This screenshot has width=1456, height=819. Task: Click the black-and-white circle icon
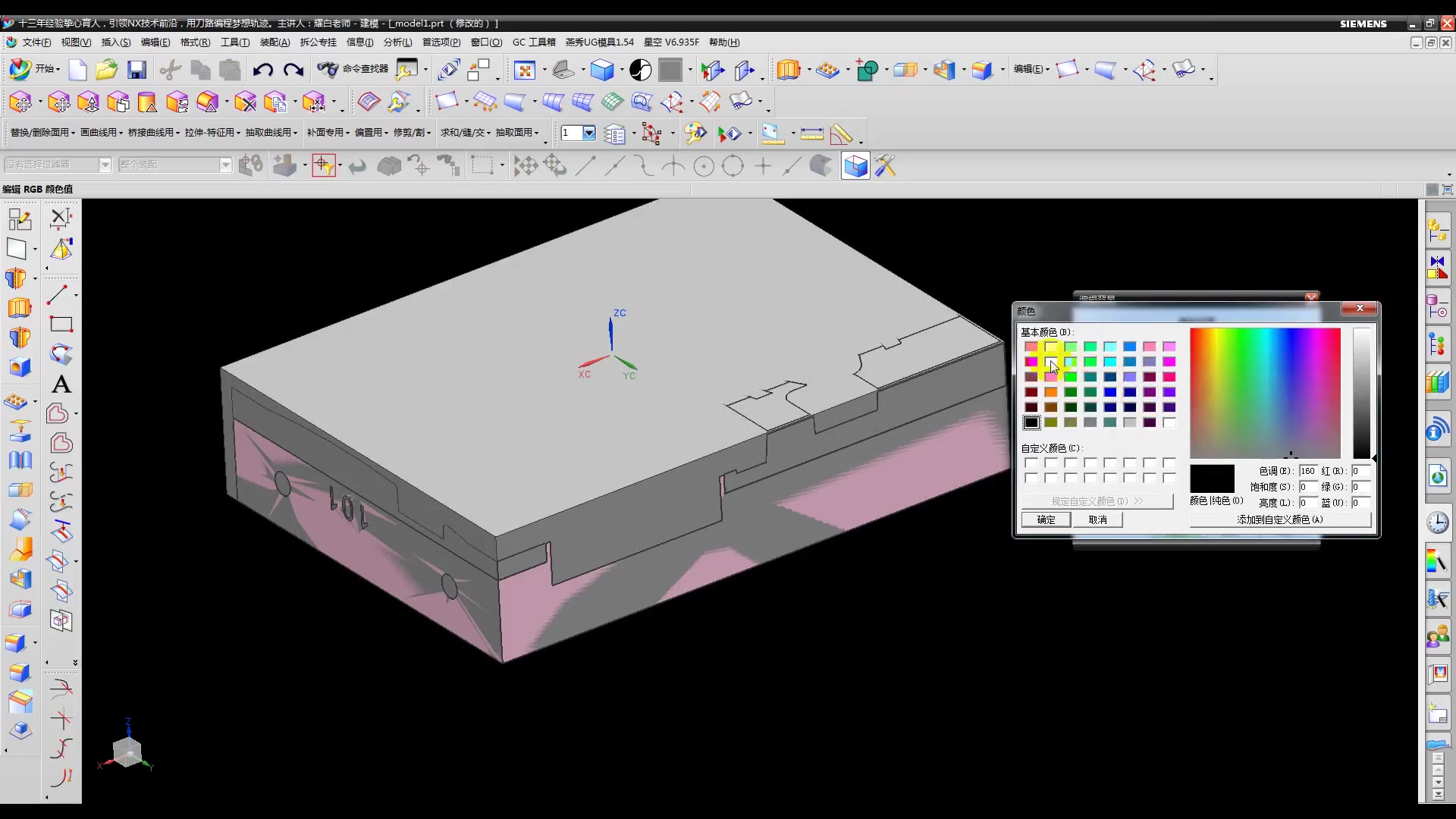(640, 71)
